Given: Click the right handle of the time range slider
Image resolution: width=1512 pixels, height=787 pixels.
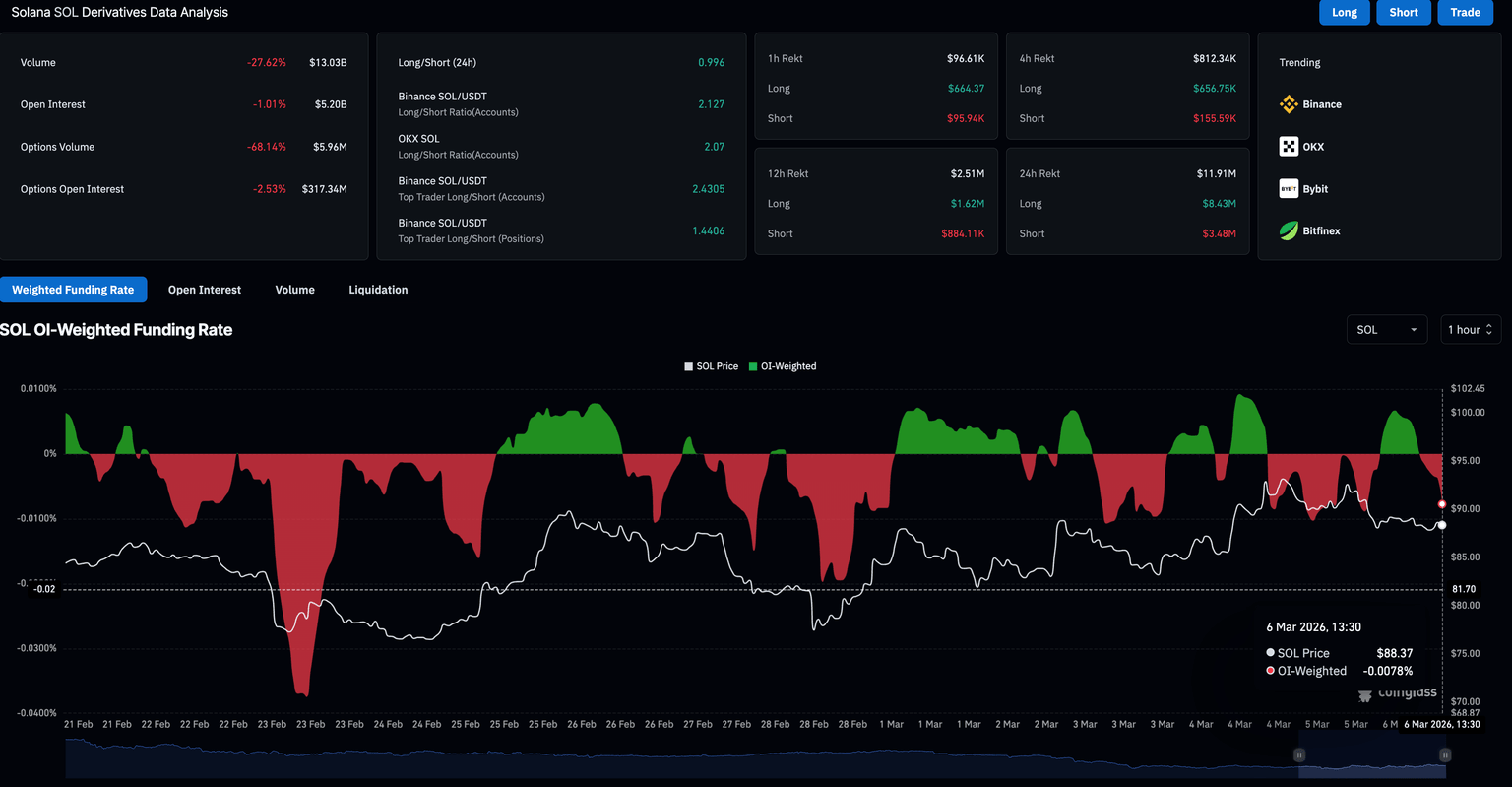Looking at the screenshot, I should (x=1445, y=755).
